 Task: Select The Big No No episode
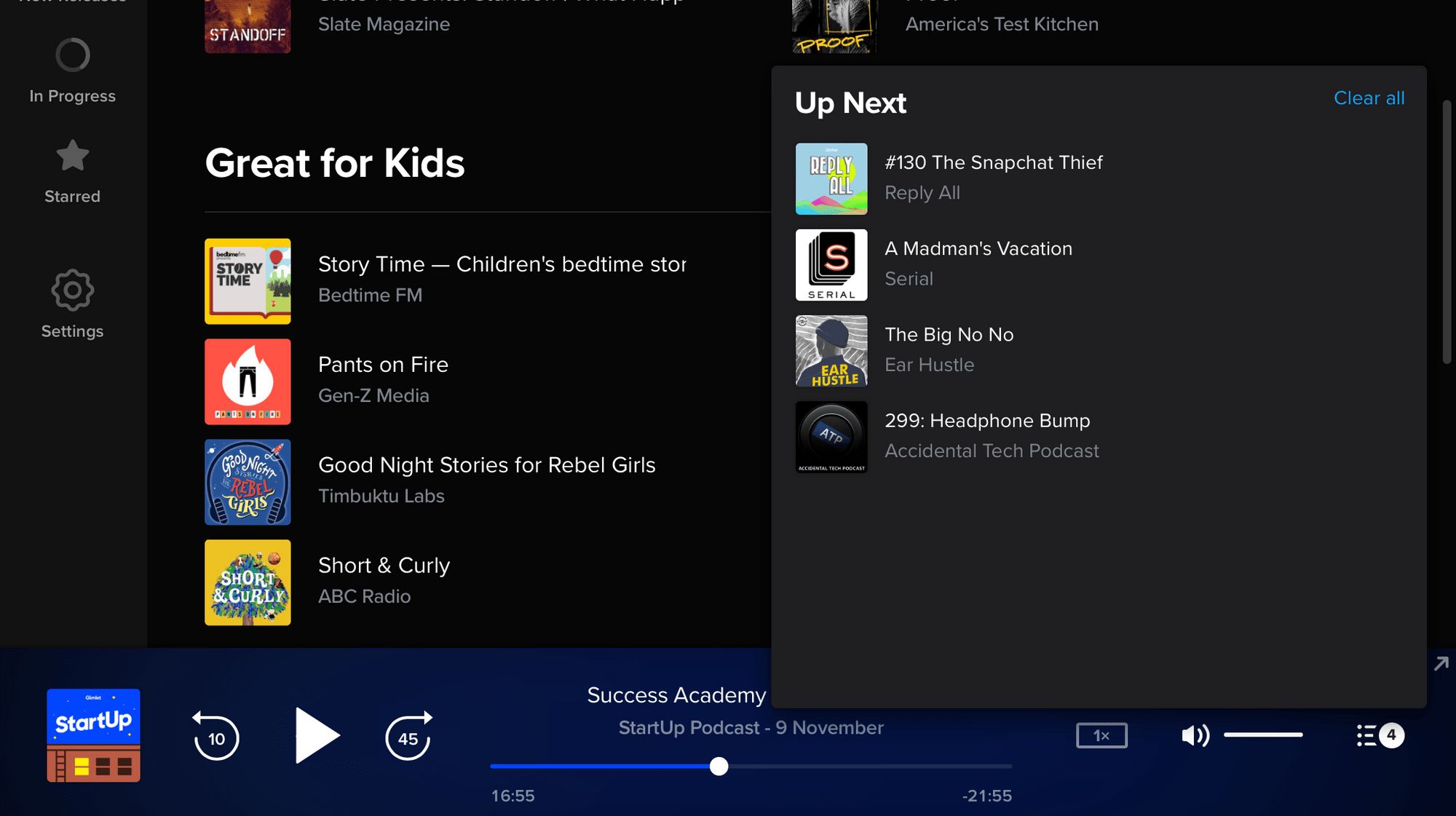[949, 334]
